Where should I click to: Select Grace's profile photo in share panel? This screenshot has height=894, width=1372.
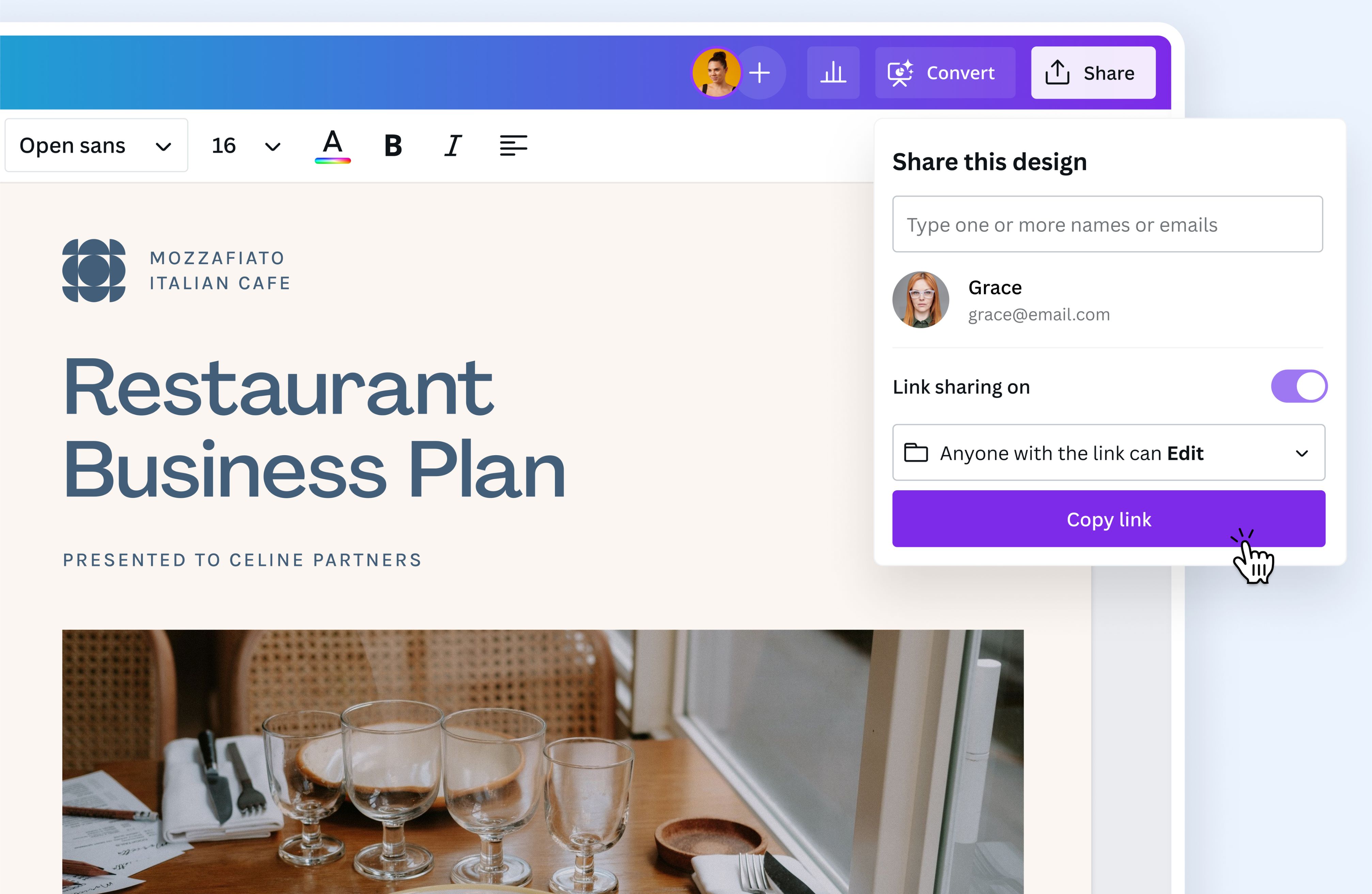click(921, 300)
